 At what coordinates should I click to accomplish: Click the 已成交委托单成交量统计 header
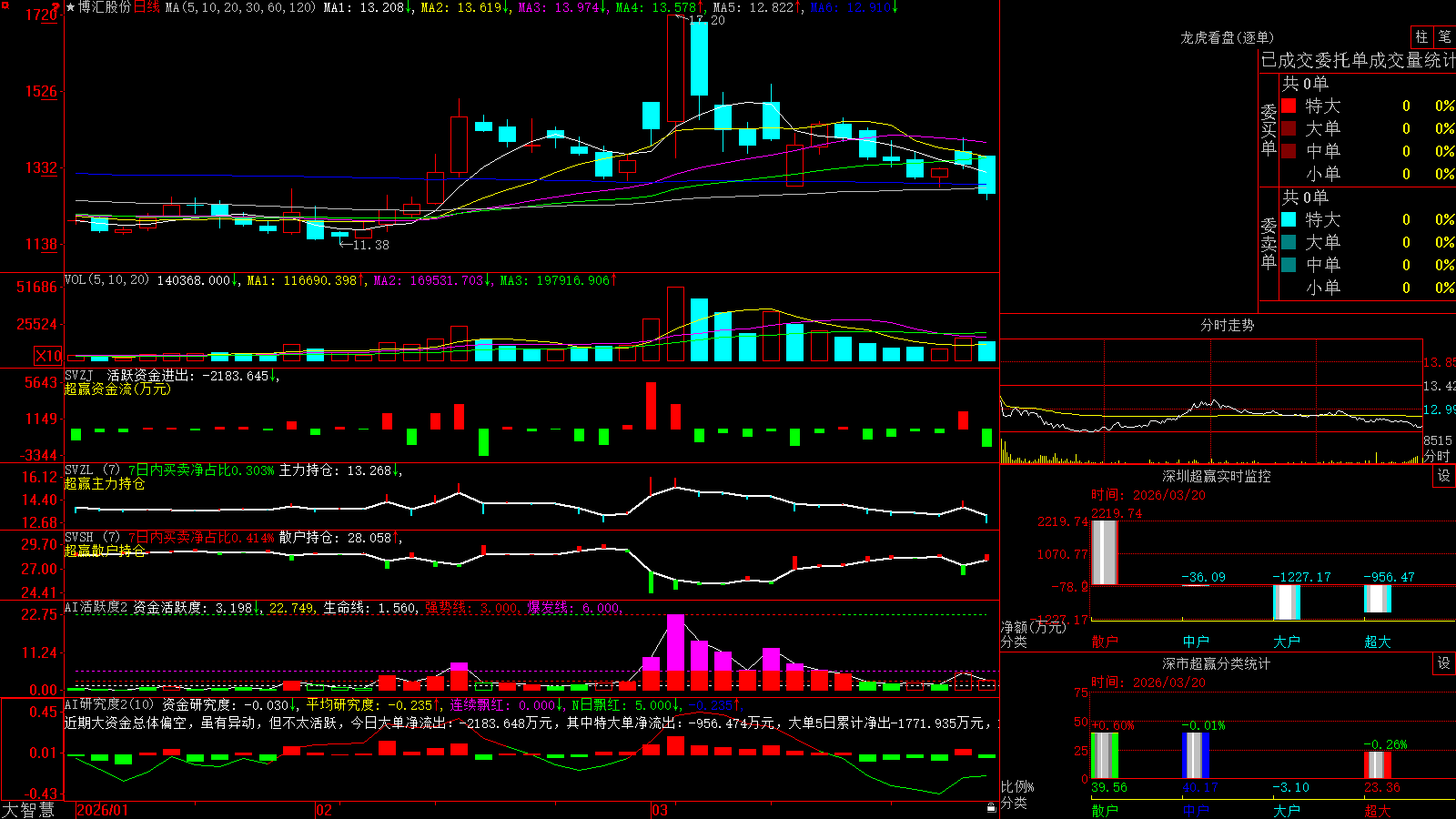pos(1358,60)
